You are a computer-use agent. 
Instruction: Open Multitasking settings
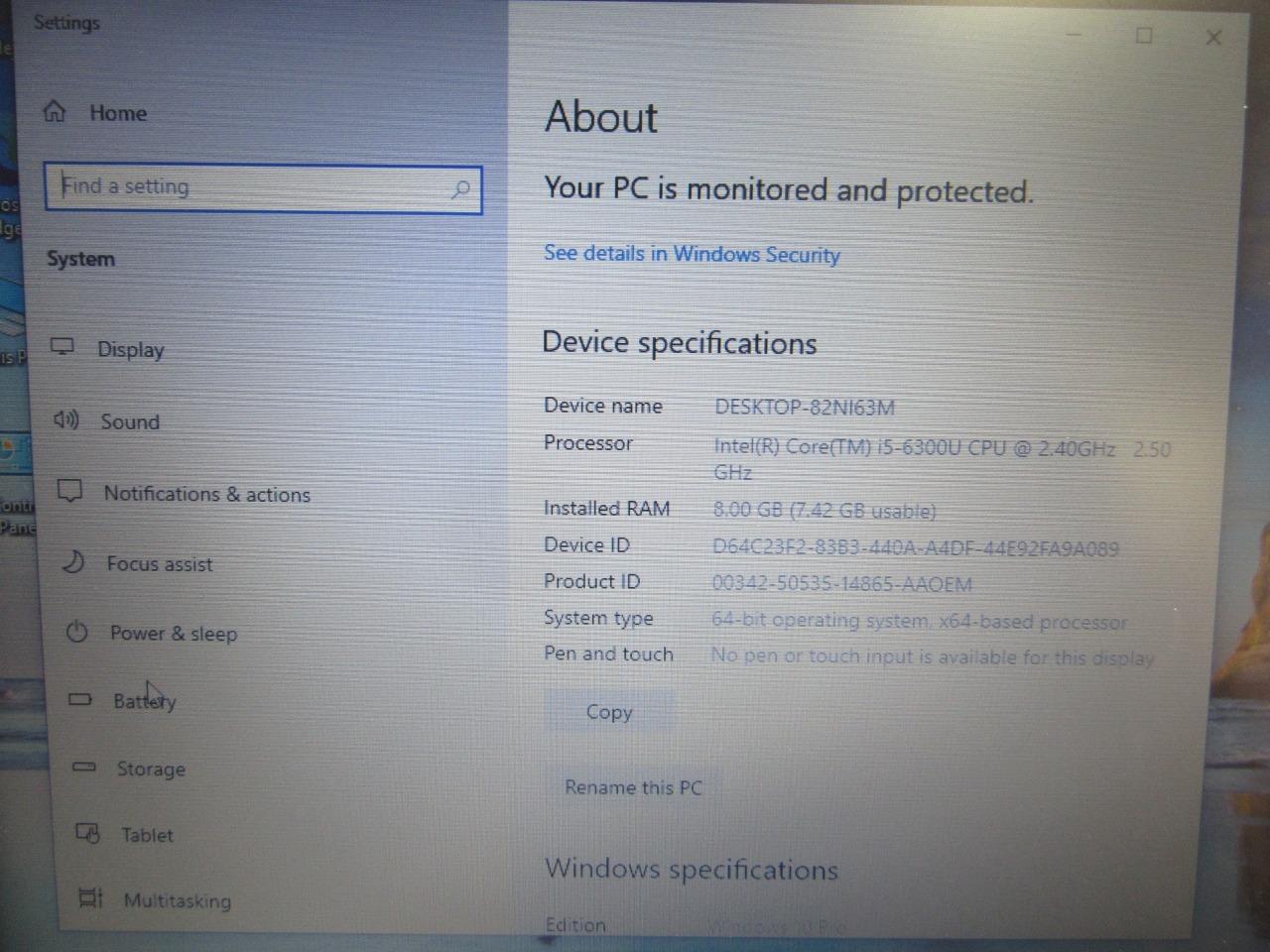177,900
